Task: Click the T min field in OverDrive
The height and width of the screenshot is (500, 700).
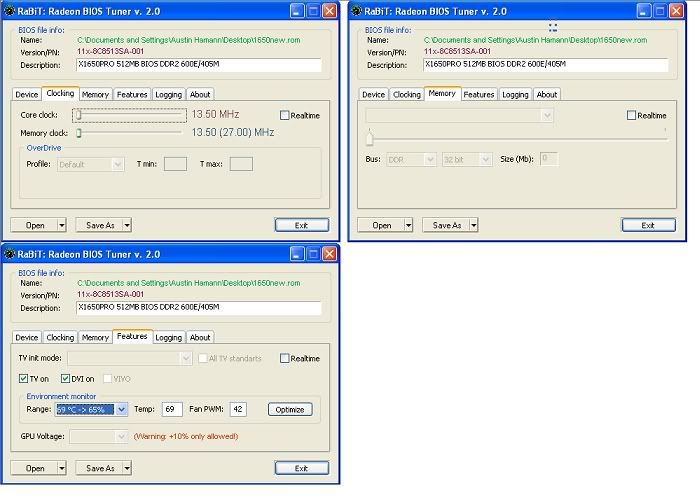Action: 175,164
